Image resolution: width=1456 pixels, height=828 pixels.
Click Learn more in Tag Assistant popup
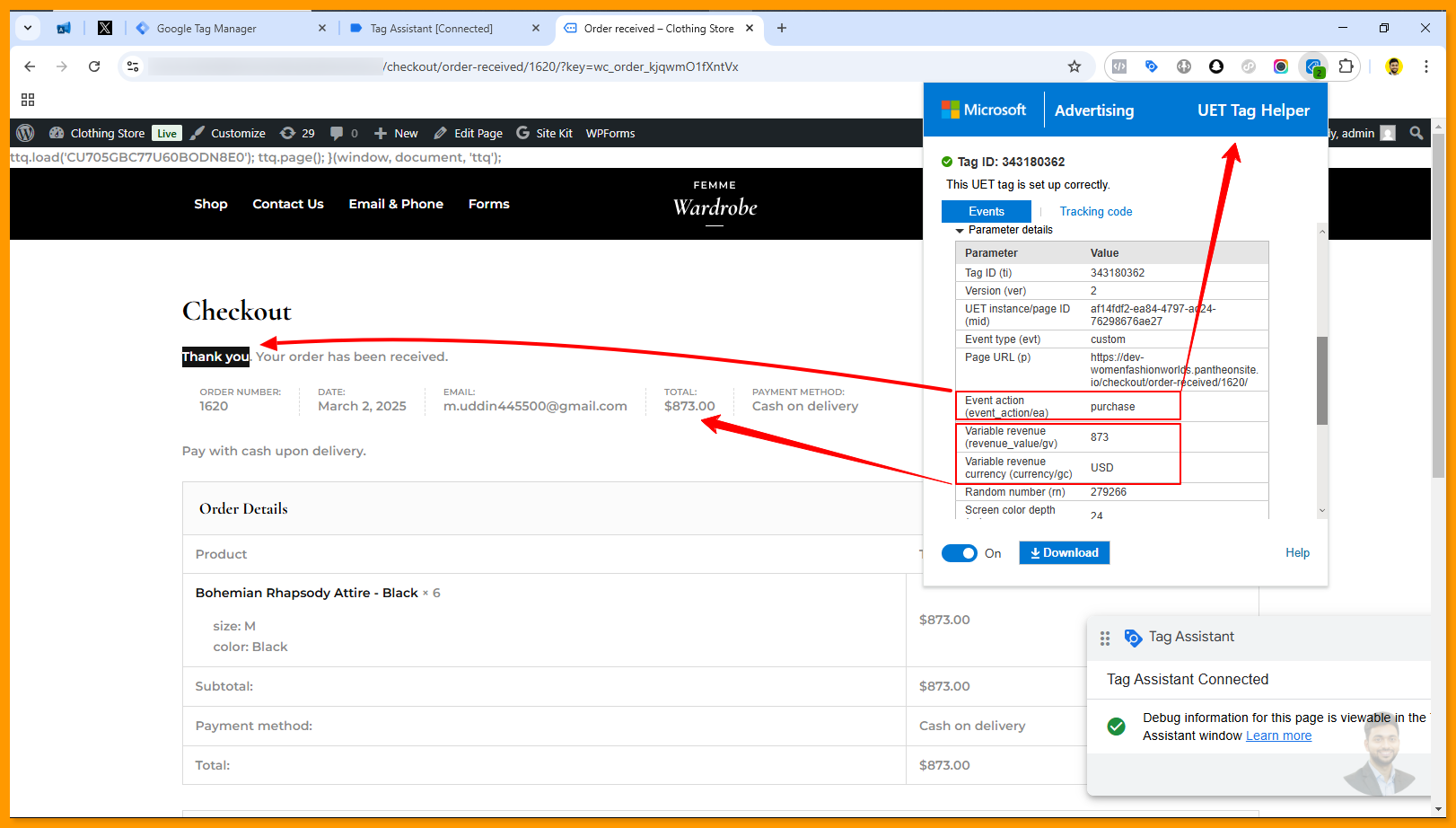point(1278,736)
